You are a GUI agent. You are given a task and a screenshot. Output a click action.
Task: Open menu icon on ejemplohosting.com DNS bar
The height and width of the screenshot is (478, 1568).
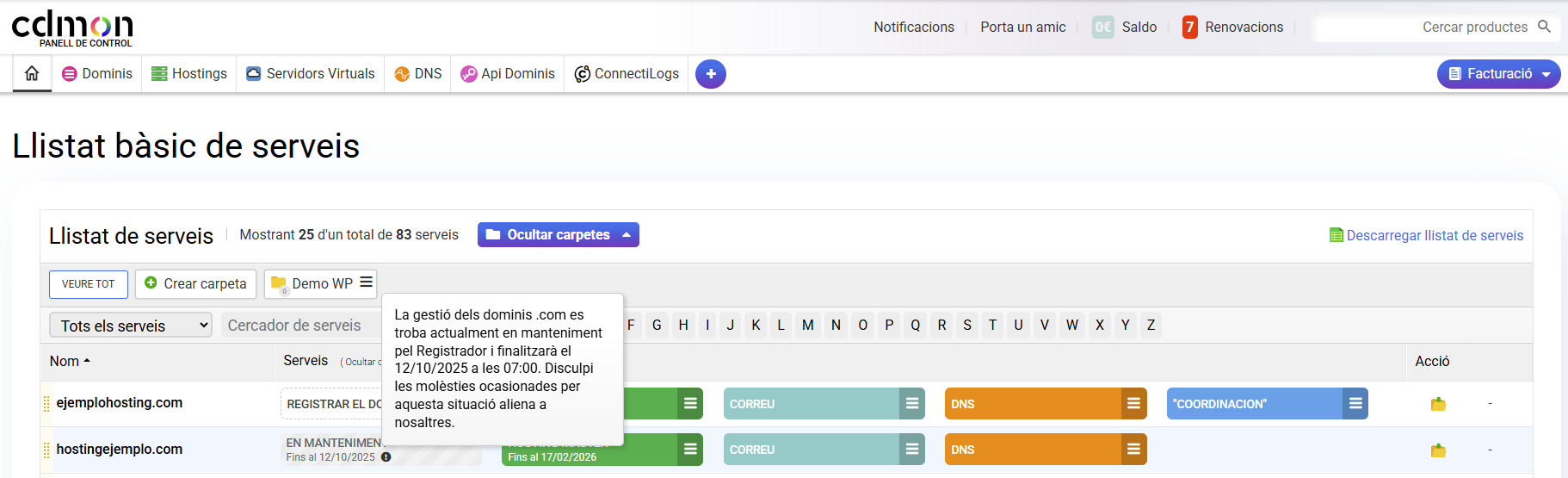pos(1133,404)
